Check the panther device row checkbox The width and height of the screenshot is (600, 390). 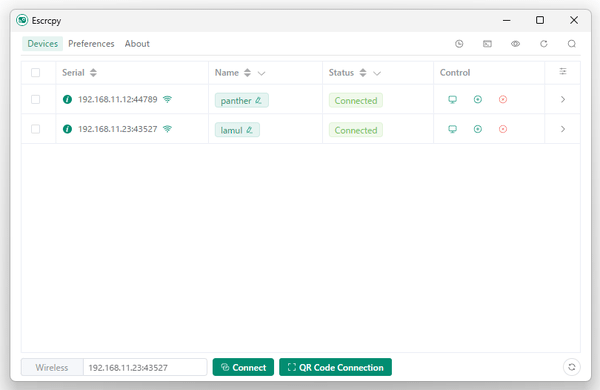tap(36, 100)
